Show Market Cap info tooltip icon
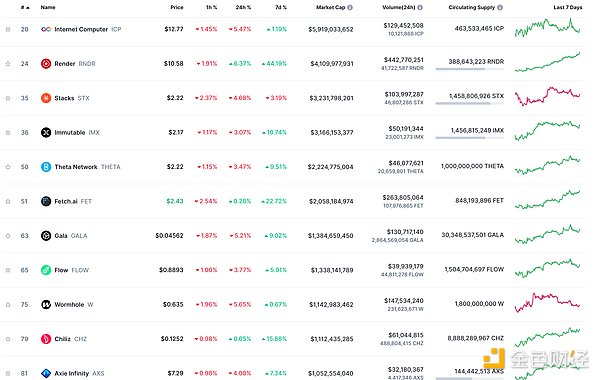 pyautogui.click(x=350, y=7)
